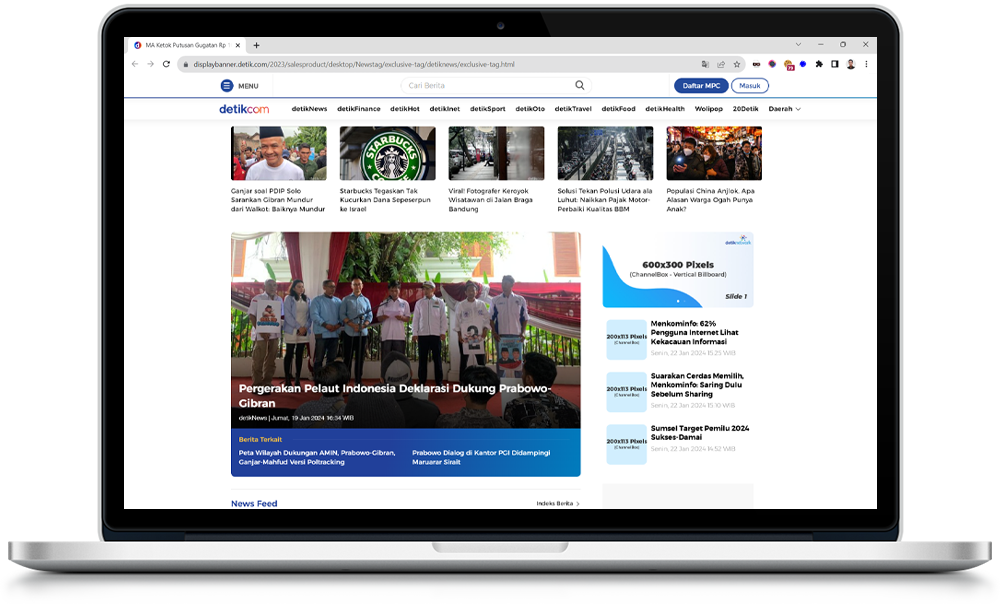Bookmark this page with star icon

[737, 64]
